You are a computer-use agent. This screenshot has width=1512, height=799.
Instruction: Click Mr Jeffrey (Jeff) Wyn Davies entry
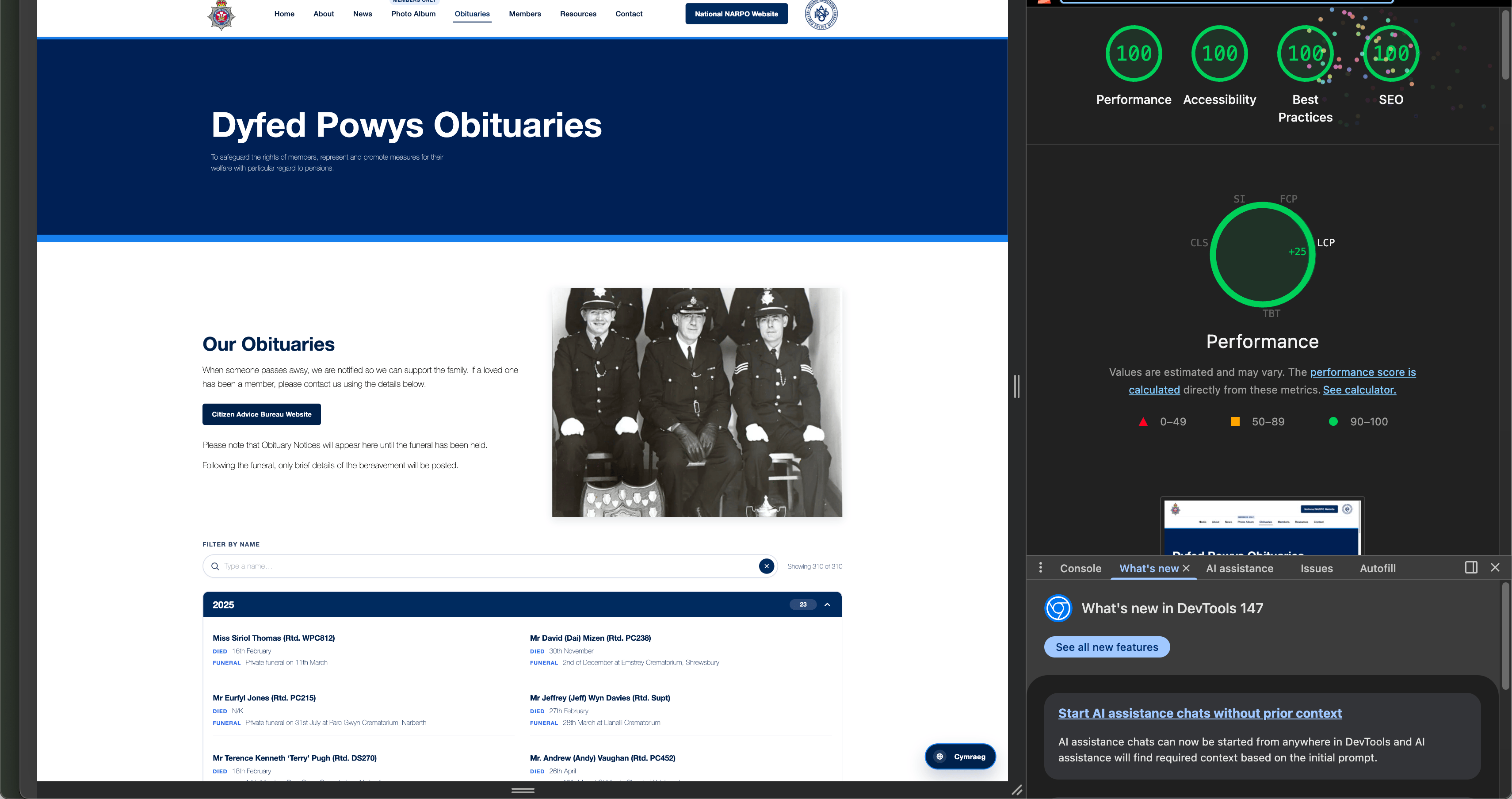(x=600, y=698)
